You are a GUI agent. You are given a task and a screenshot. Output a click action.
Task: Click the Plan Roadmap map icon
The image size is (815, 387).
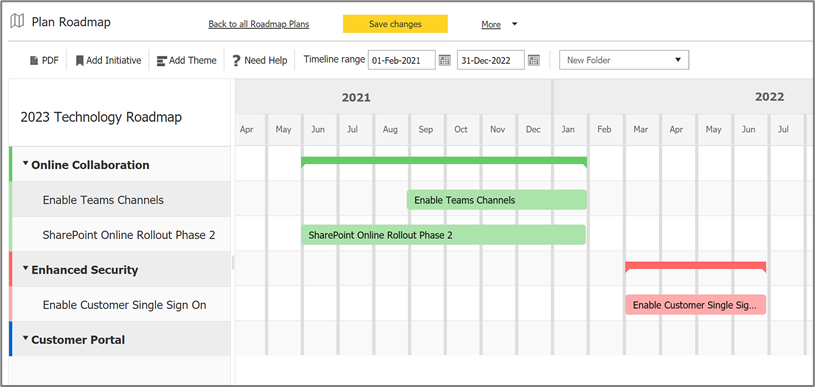18,22
